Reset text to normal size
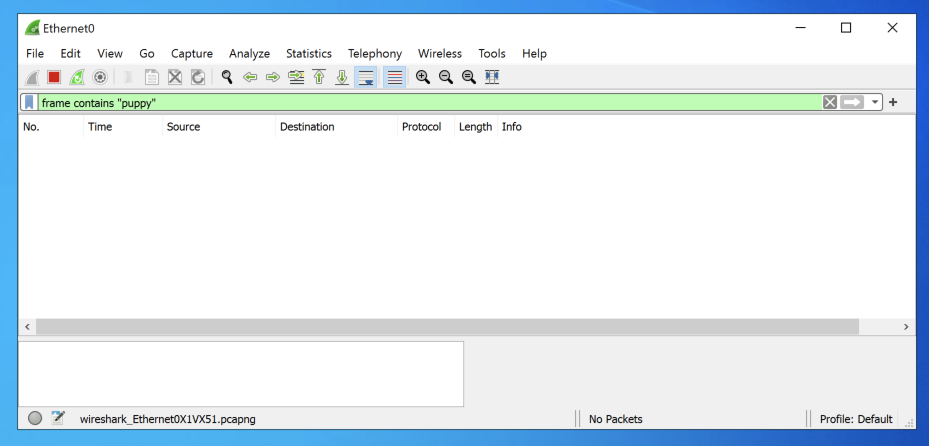 pyautogui.click(x=469, y=77)
